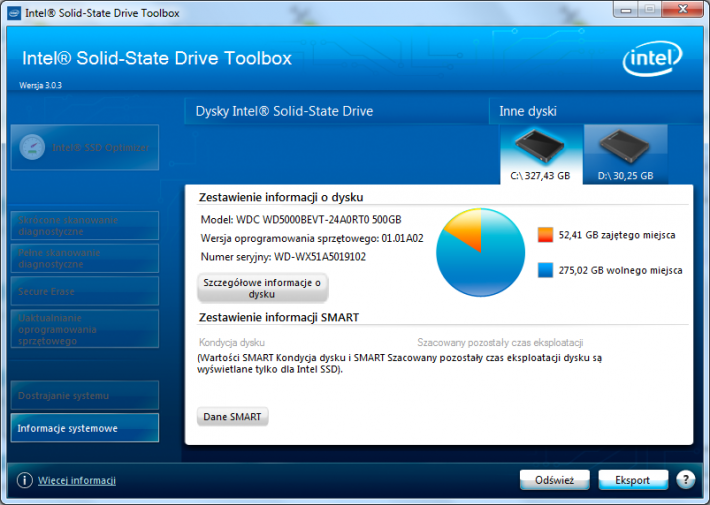This screenshot has height=505, width=710.
Task: Choose Skrócone skanowanie diagnostyczne
Action: click(x=85, y=226)
